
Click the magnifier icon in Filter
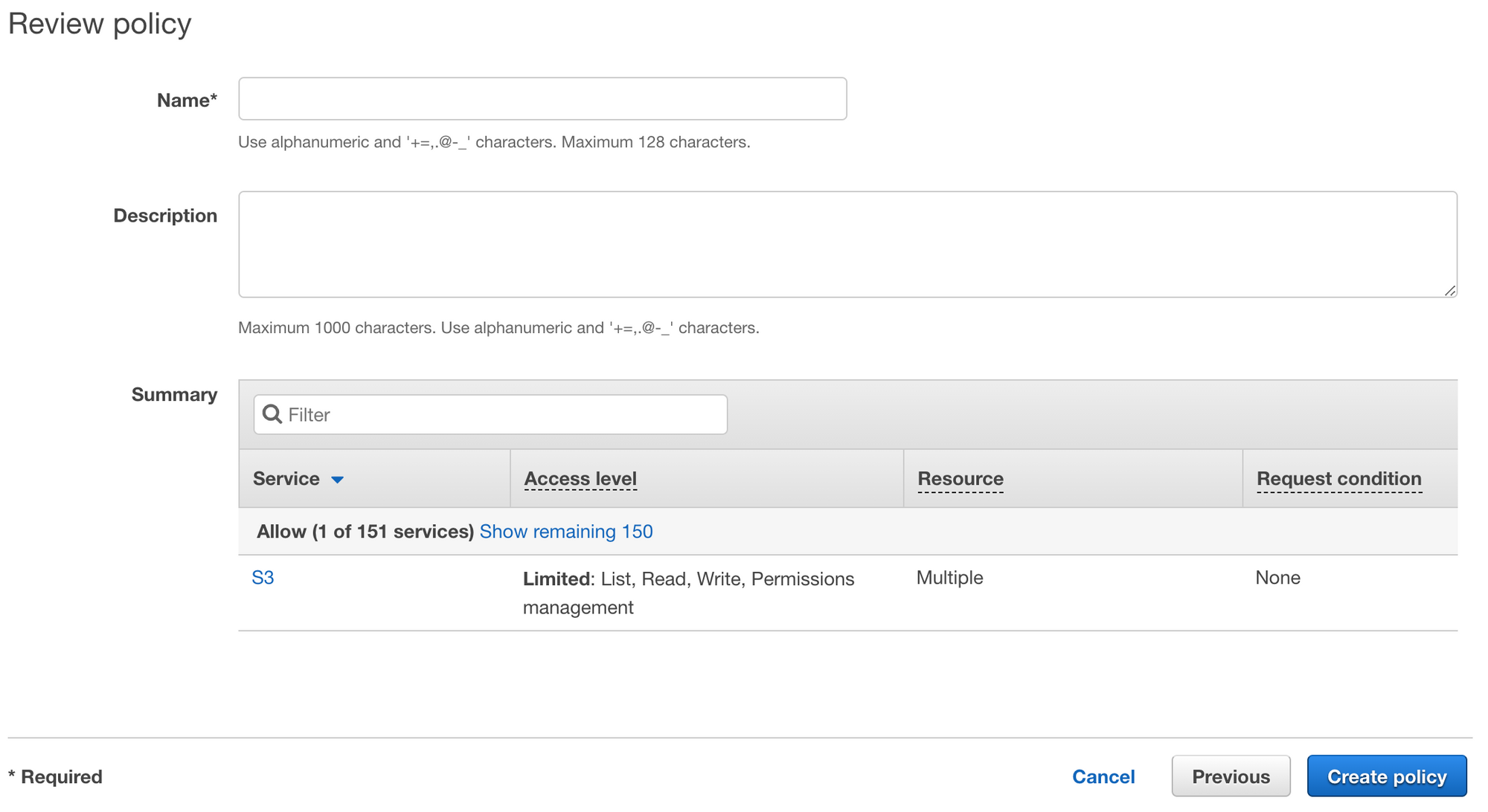click(x=272, y=414)
